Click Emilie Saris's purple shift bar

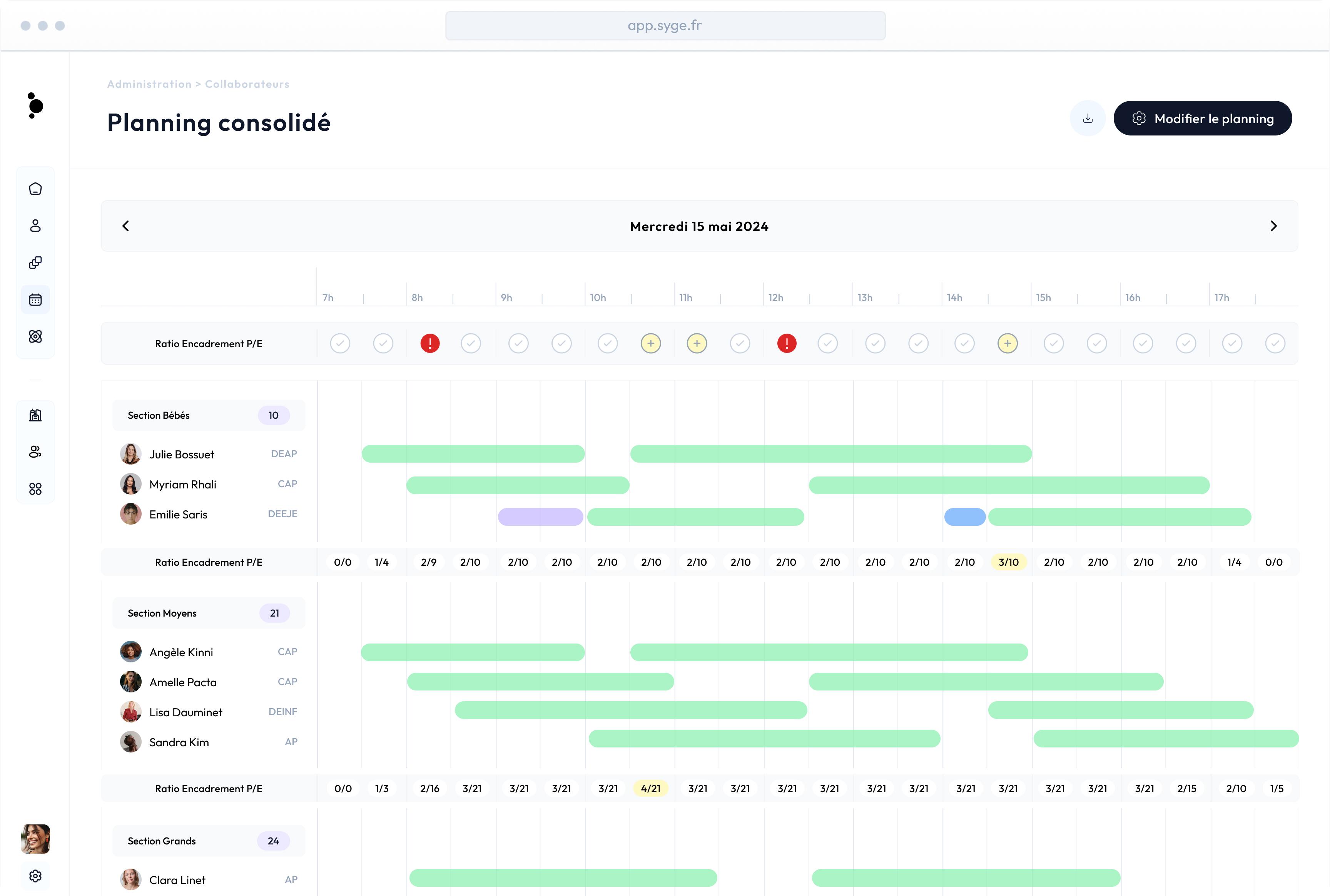(540, 517)
